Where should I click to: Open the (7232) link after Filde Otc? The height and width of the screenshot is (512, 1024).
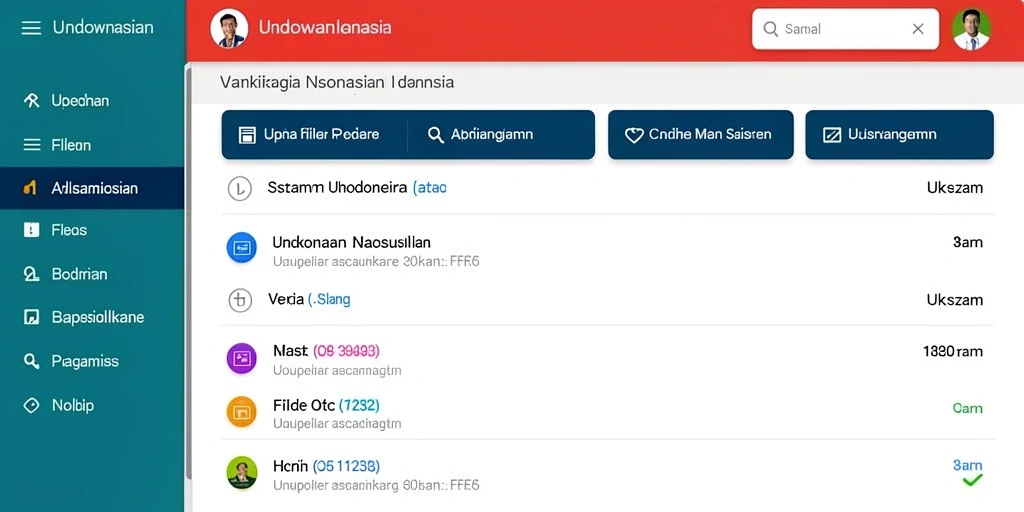click(x=360, y=406)
